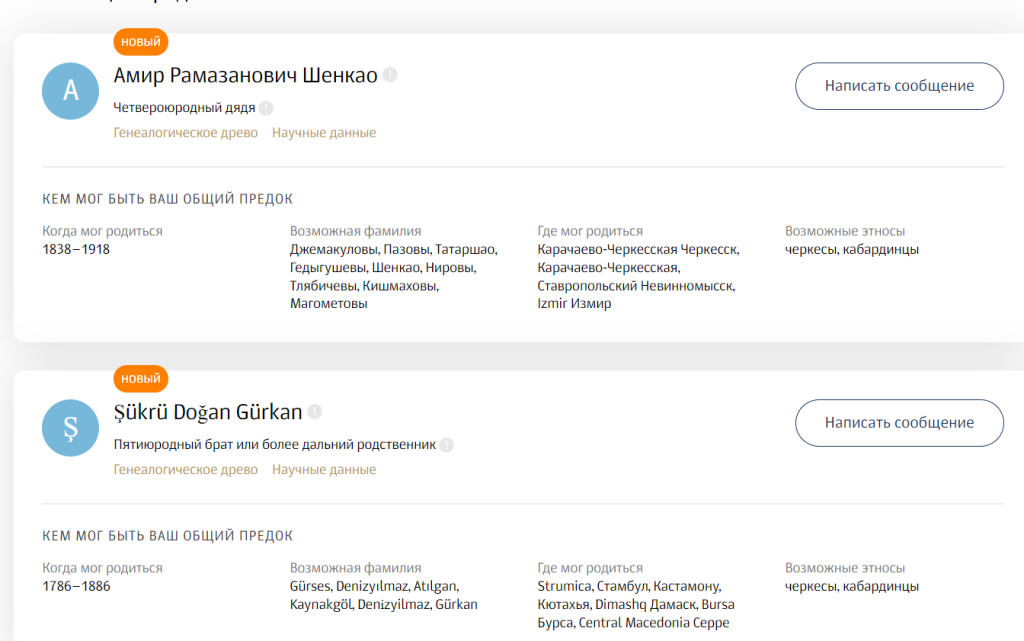Click the info icon beside Амир Рамазанович Шенкао
Screen dimensions: 1024x641
390,75
